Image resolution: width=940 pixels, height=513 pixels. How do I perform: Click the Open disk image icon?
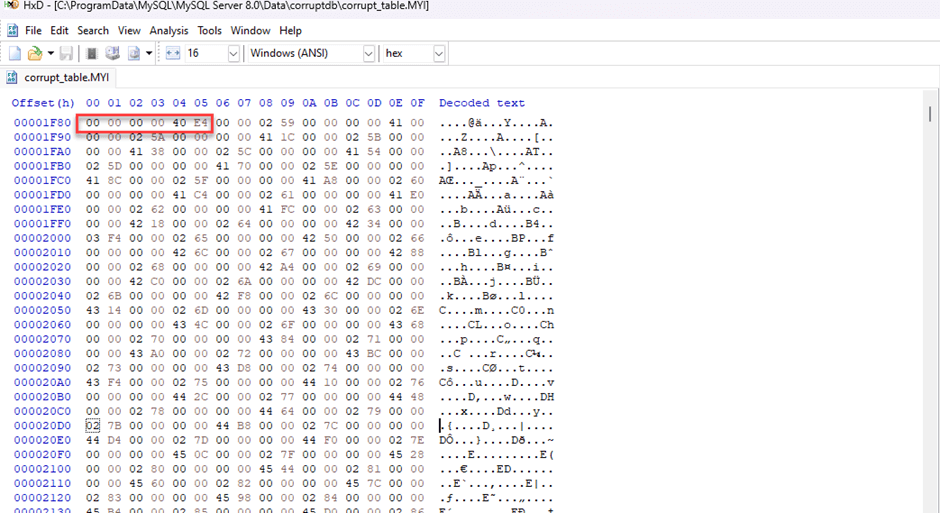134,53
